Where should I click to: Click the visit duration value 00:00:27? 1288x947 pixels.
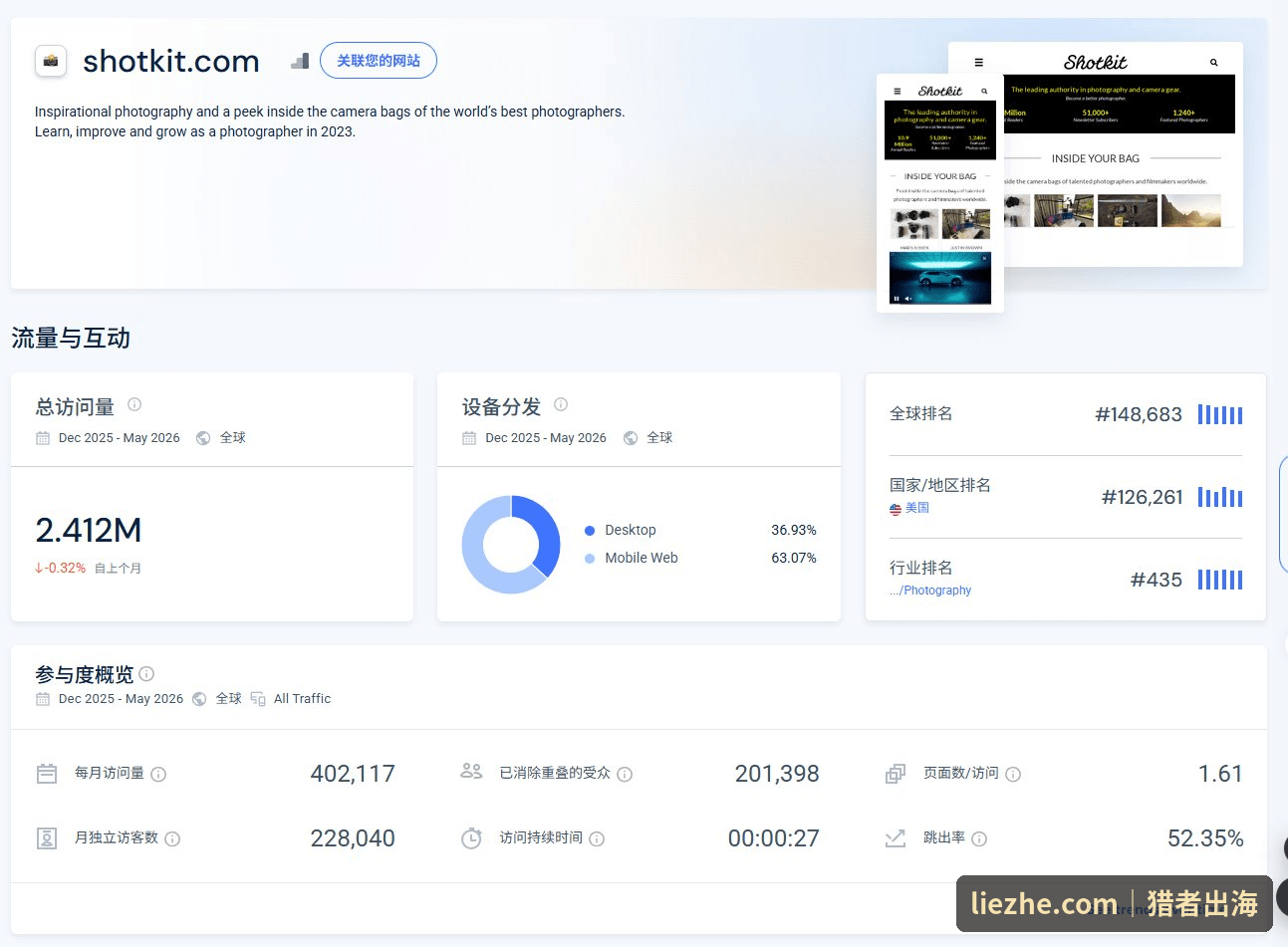click(774, 838)
